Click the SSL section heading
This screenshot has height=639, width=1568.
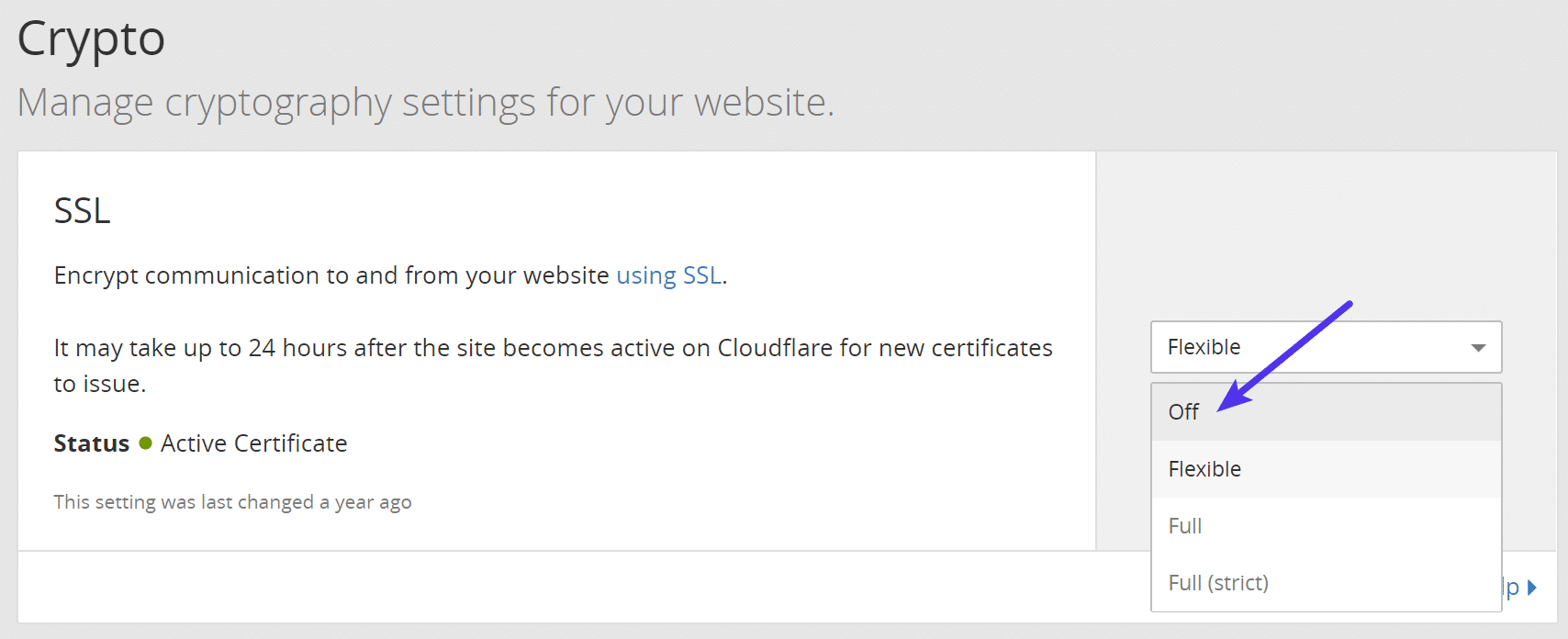(x=82, y=211)
